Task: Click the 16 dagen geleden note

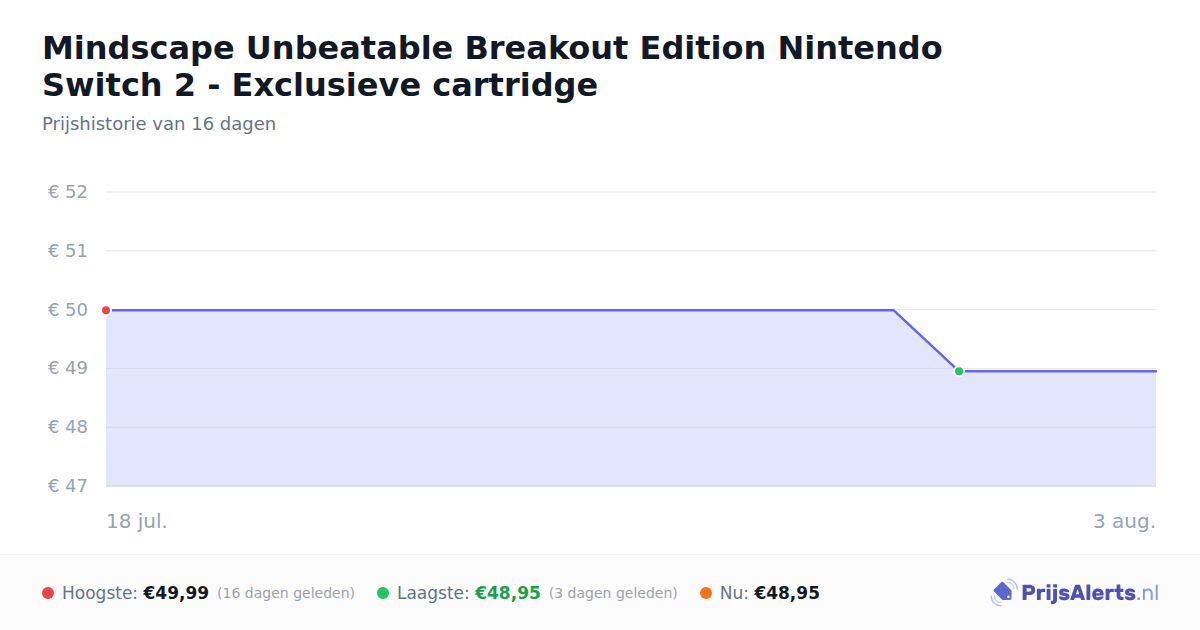Action: (x=286, y=593)
